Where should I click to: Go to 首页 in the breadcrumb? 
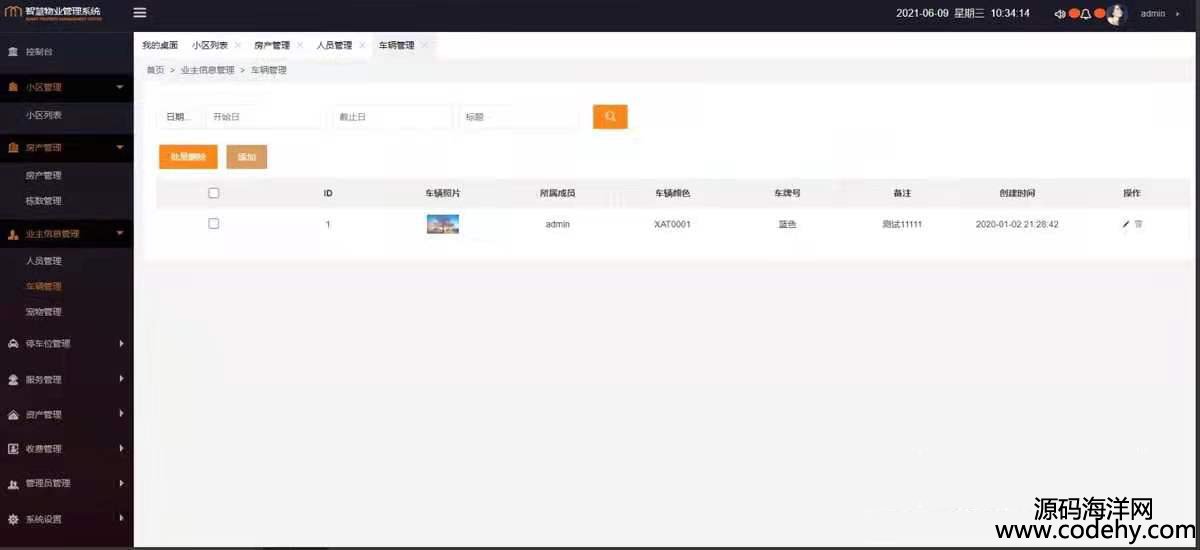[155, 71]
